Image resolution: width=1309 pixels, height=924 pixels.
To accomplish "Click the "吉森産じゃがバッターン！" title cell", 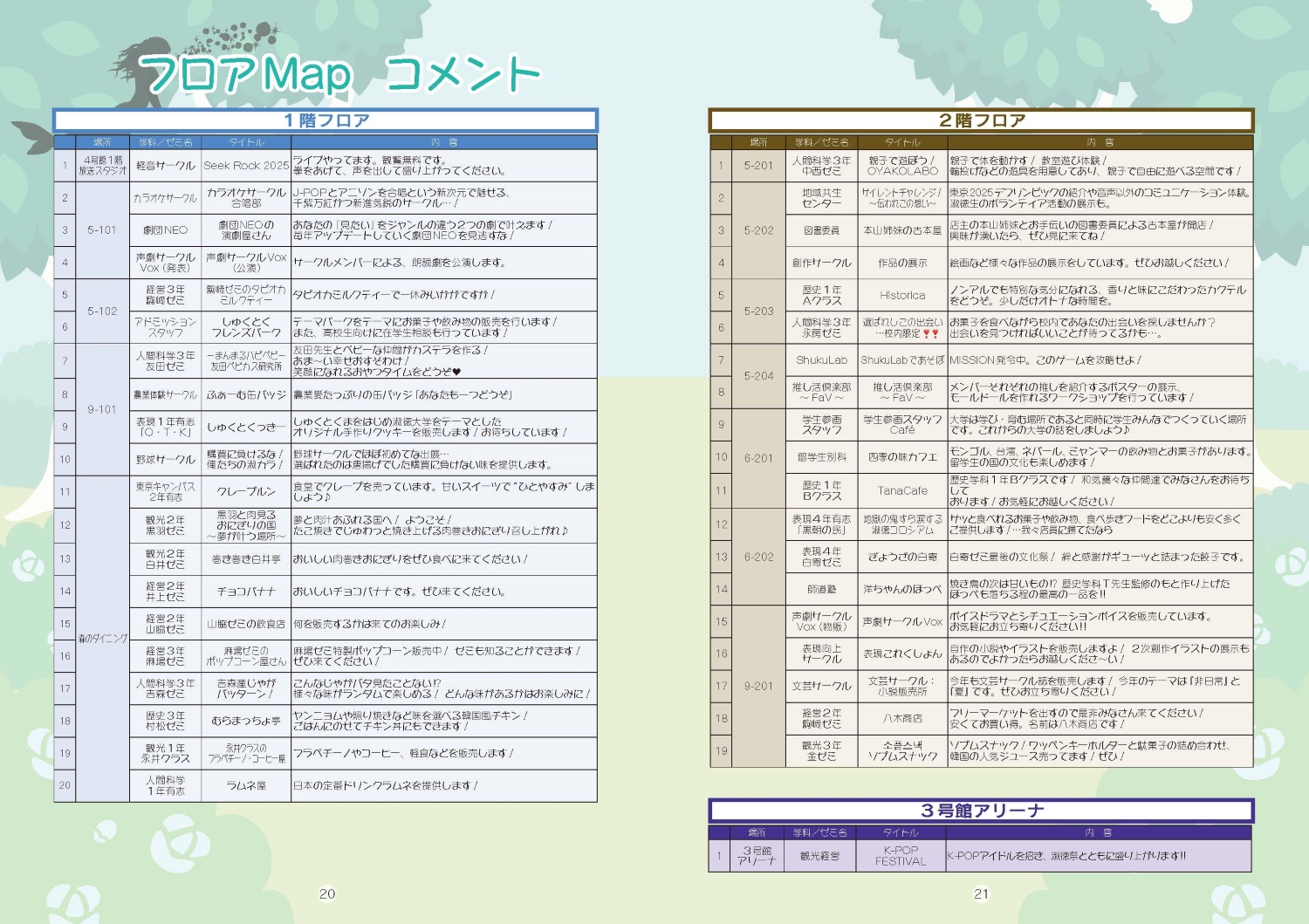I will coord(246,688).
